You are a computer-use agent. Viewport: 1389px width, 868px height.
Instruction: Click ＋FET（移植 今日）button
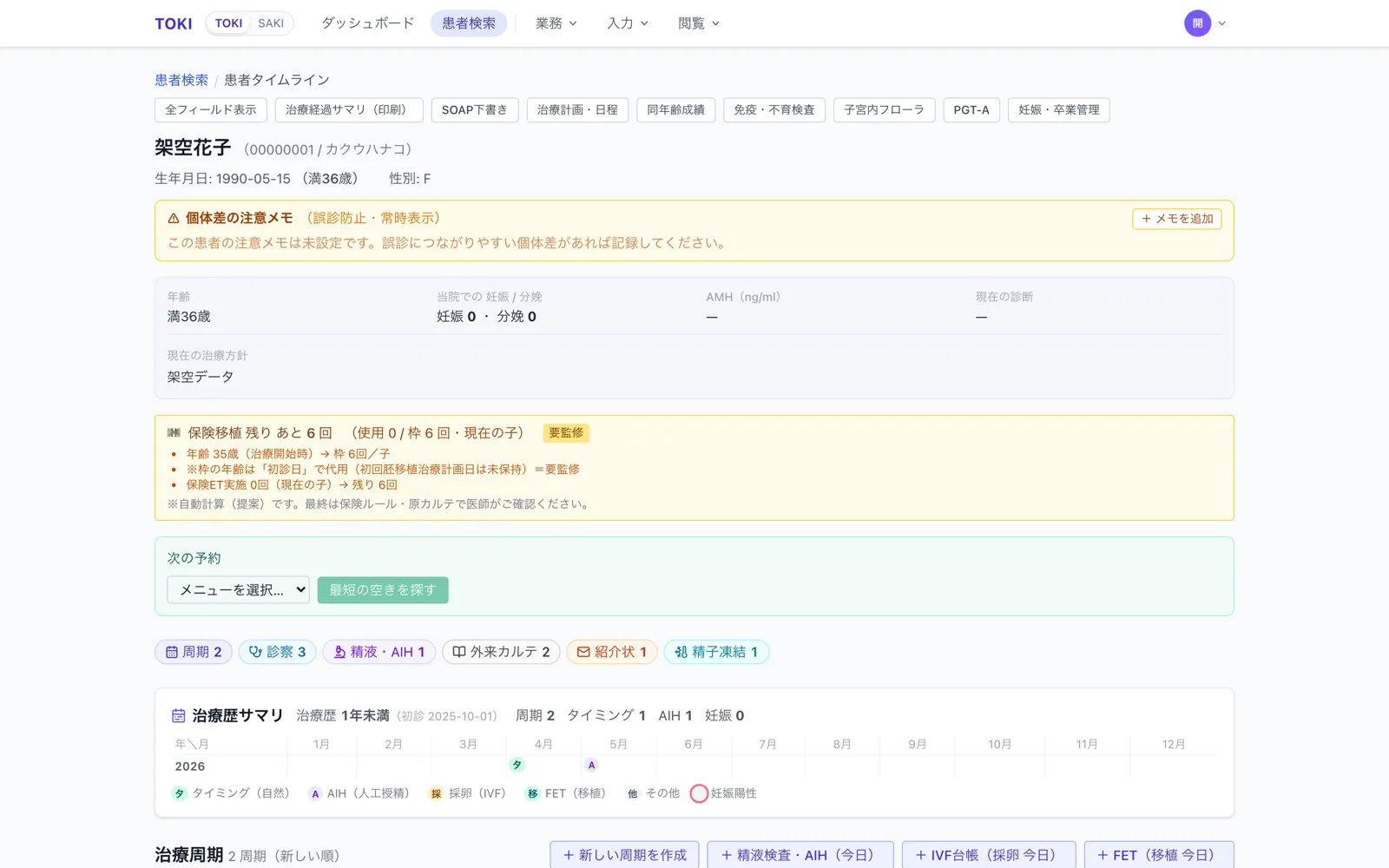pyautogui.click(x=1159, y=855)
